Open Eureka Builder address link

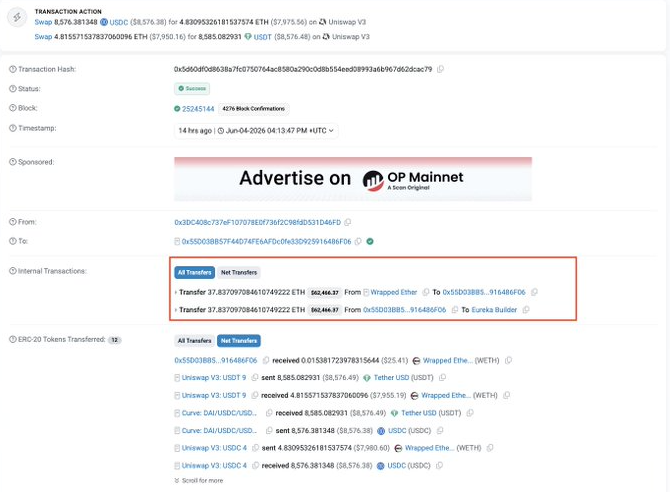[494, 310]
